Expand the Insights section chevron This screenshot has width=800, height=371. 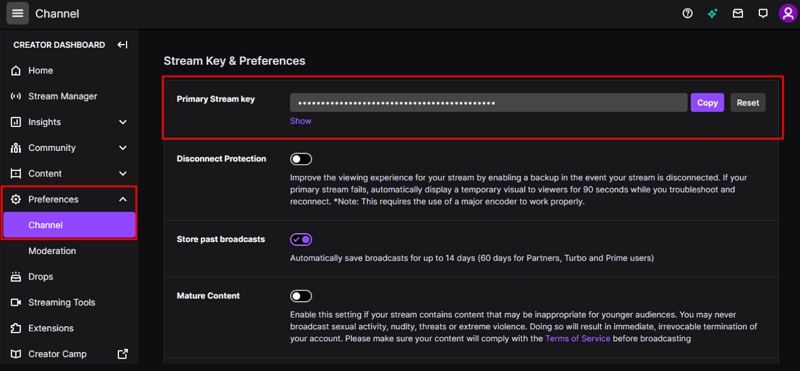point(122,122)
